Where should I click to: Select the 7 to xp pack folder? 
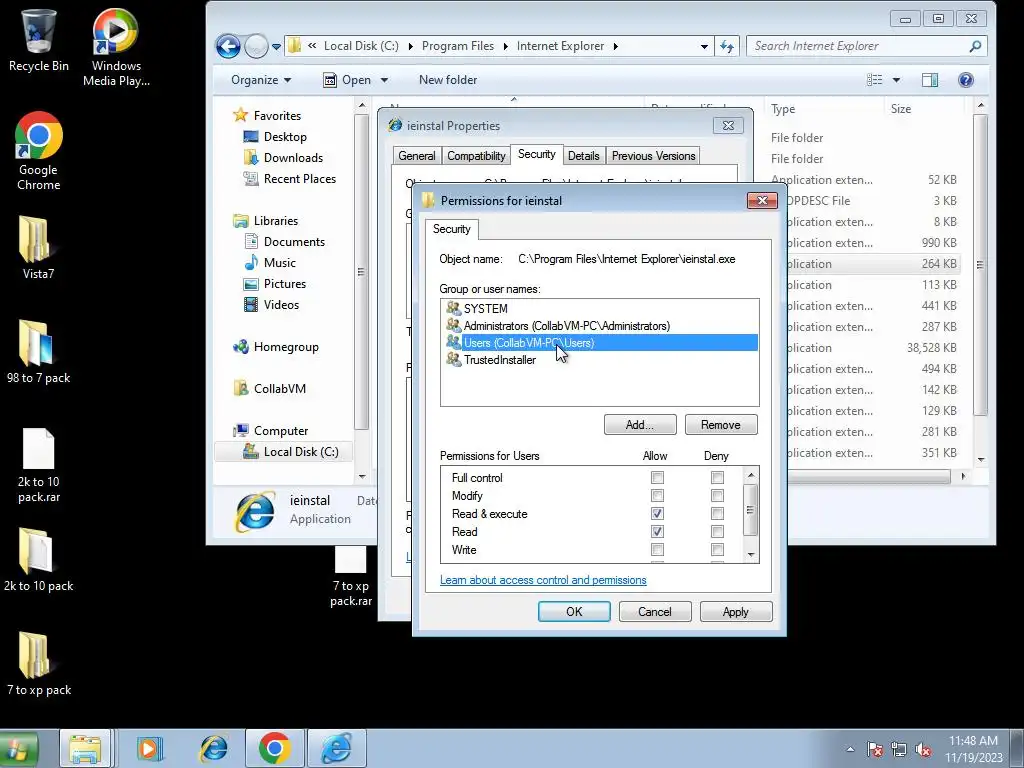(39, 664)
